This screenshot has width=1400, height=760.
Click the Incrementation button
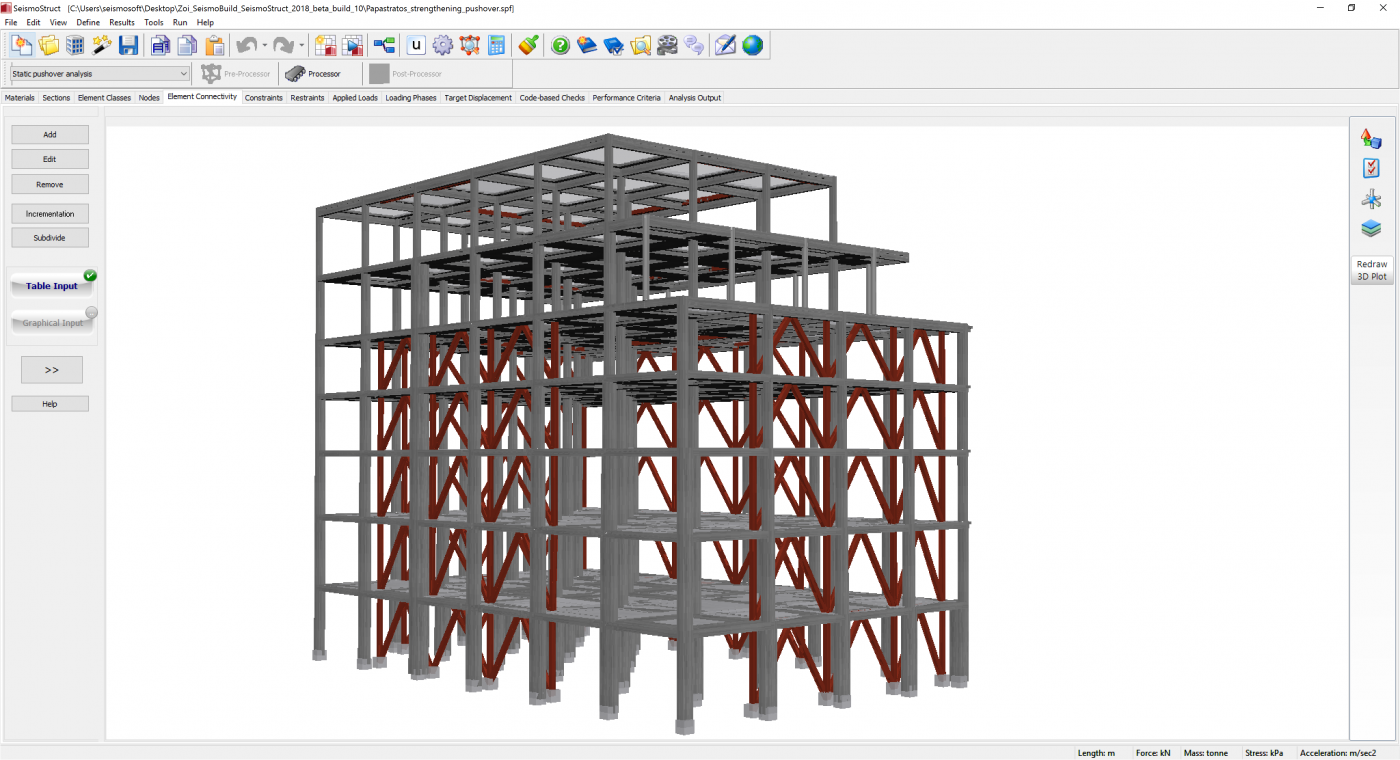coord(50,213)
